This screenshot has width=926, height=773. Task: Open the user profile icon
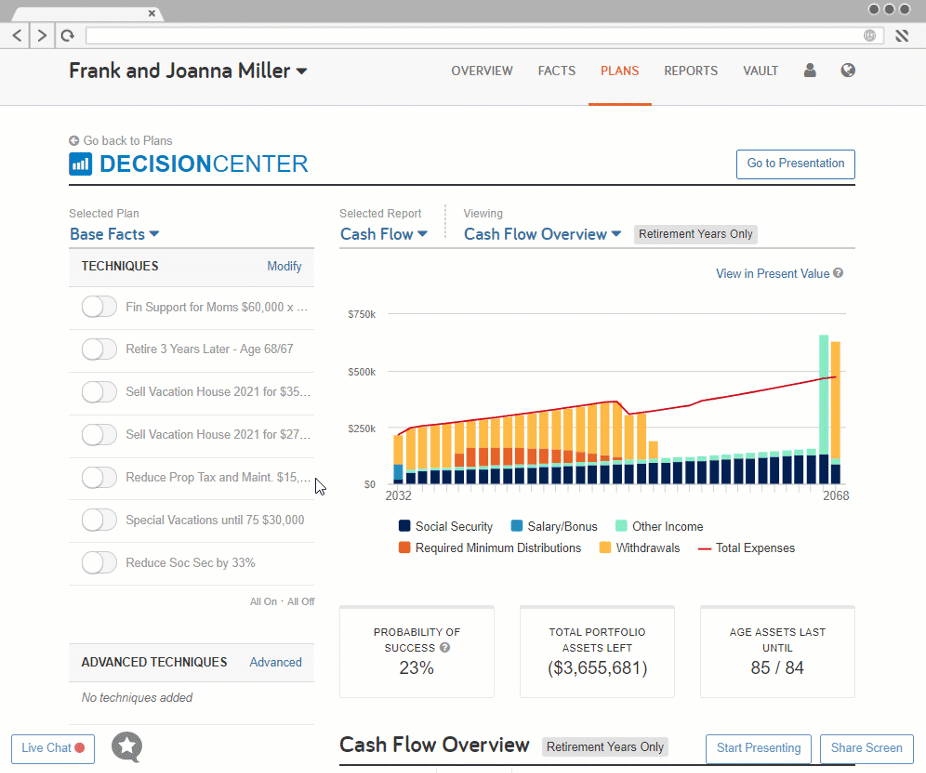pyautogui.click(x=810, y=70)
